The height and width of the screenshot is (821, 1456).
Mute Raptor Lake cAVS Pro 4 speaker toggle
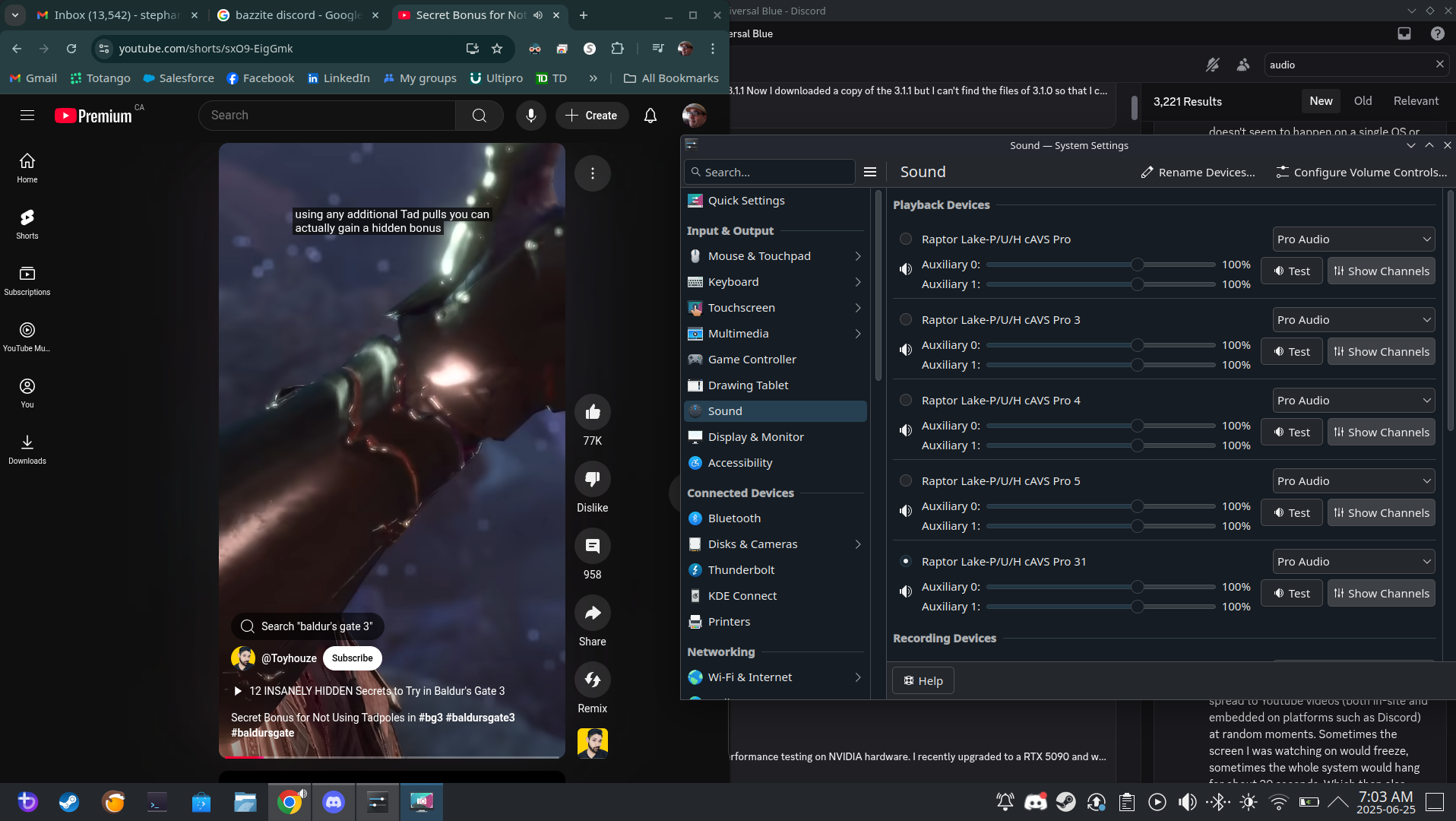pyautogui.click(x=906, y=430)
